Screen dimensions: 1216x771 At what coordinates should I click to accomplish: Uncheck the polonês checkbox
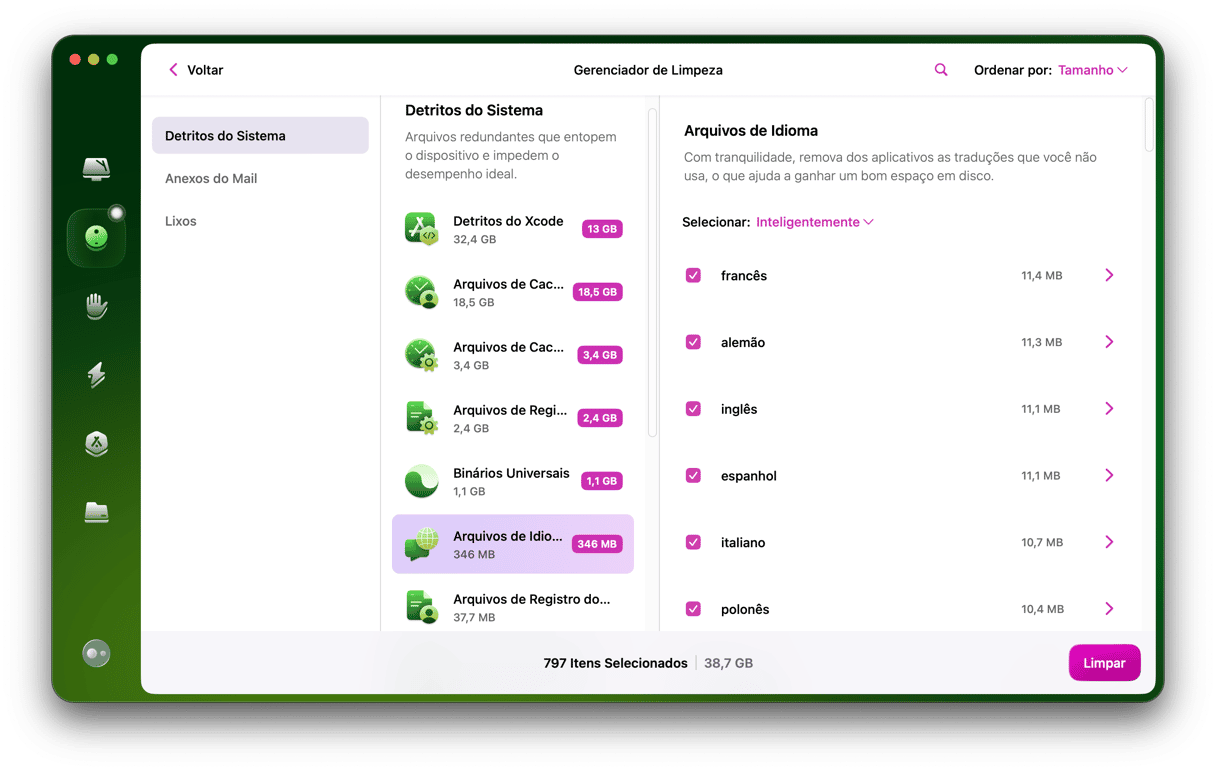click(x=693, y=609)
